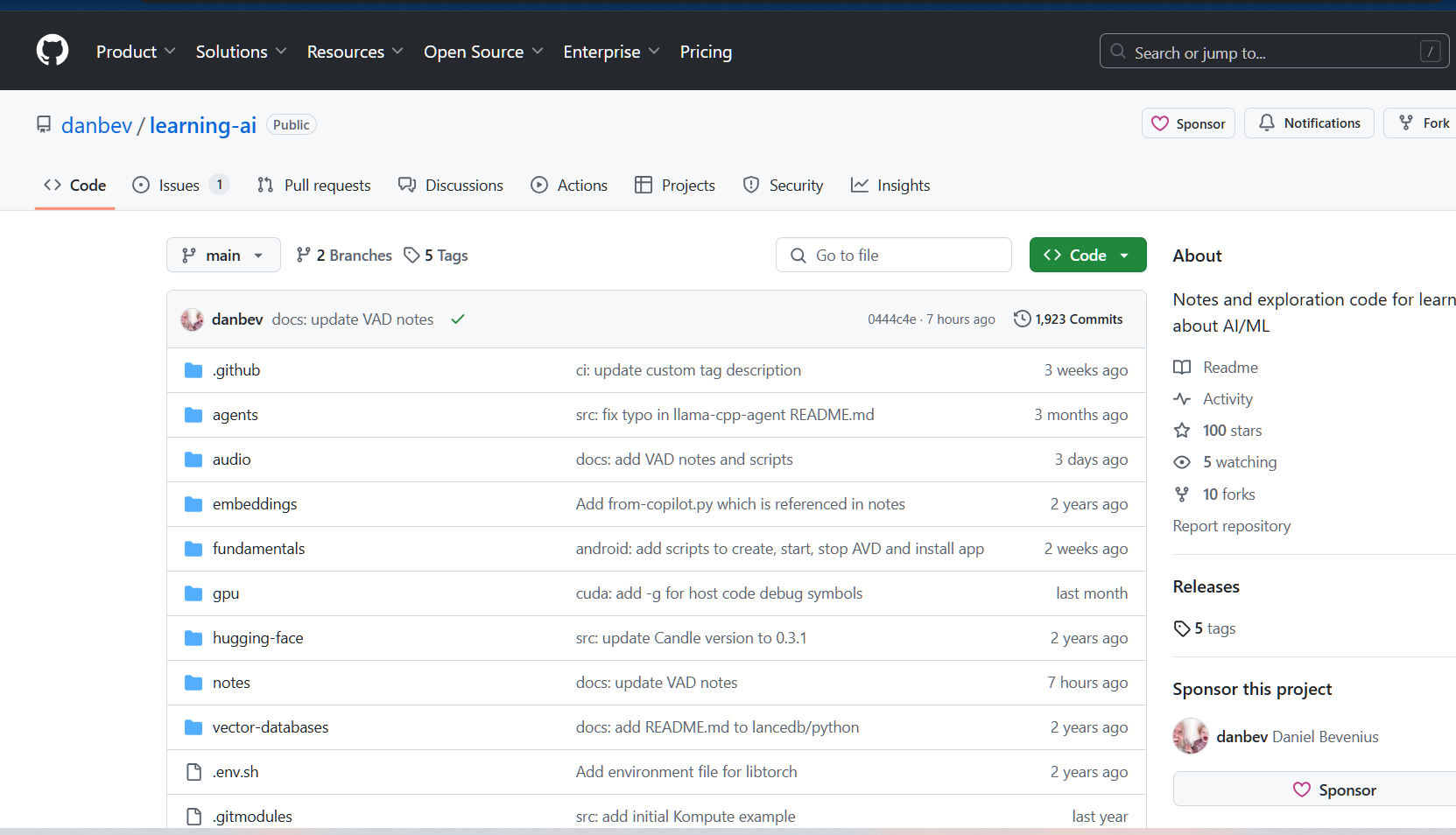The height and width of the screenshot is (835, 1456).
Task: Click the .env.sh file icon
Action: point(194,772)
